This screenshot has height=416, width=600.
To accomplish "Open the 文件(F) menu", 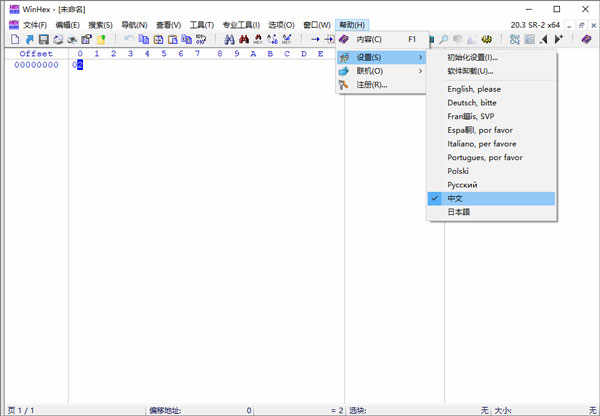I will click(35, 25).
